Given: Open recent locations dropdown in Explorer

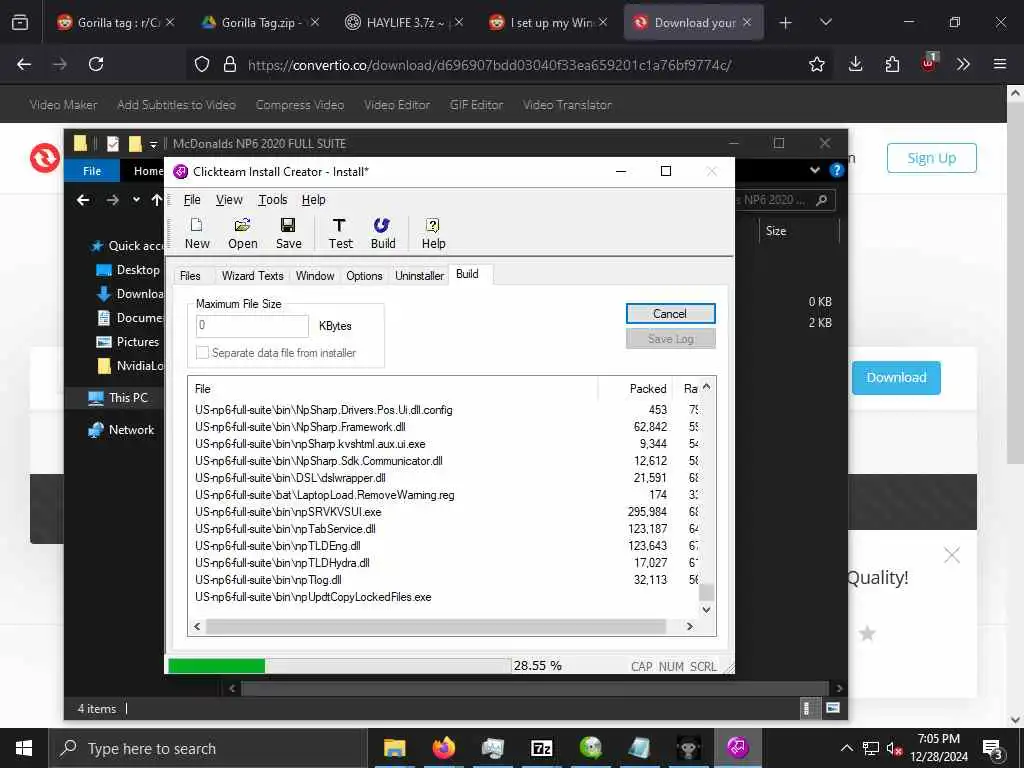Looking at the screenshot, I should [136, 200].
